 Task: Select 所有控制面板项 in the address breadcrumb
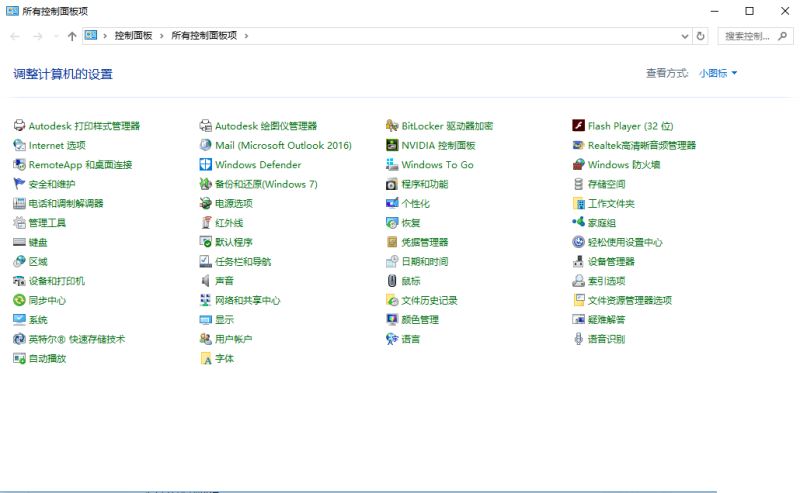(x=204, y=36)
